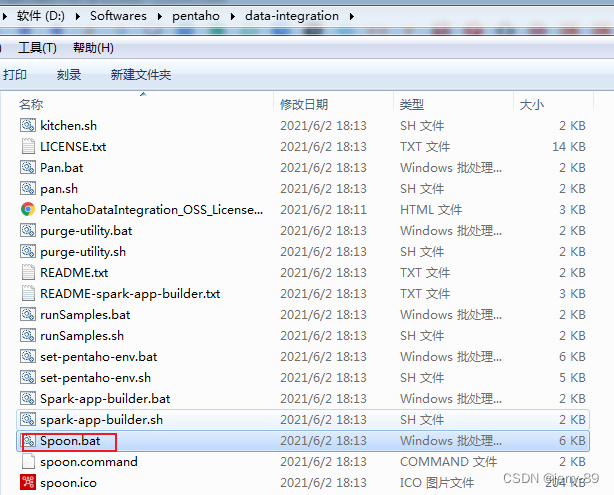The width and height of the screenshot is (614, 495).
Task: Click the COMMAND 文件 type cell
Action: [x=448, y=462]
